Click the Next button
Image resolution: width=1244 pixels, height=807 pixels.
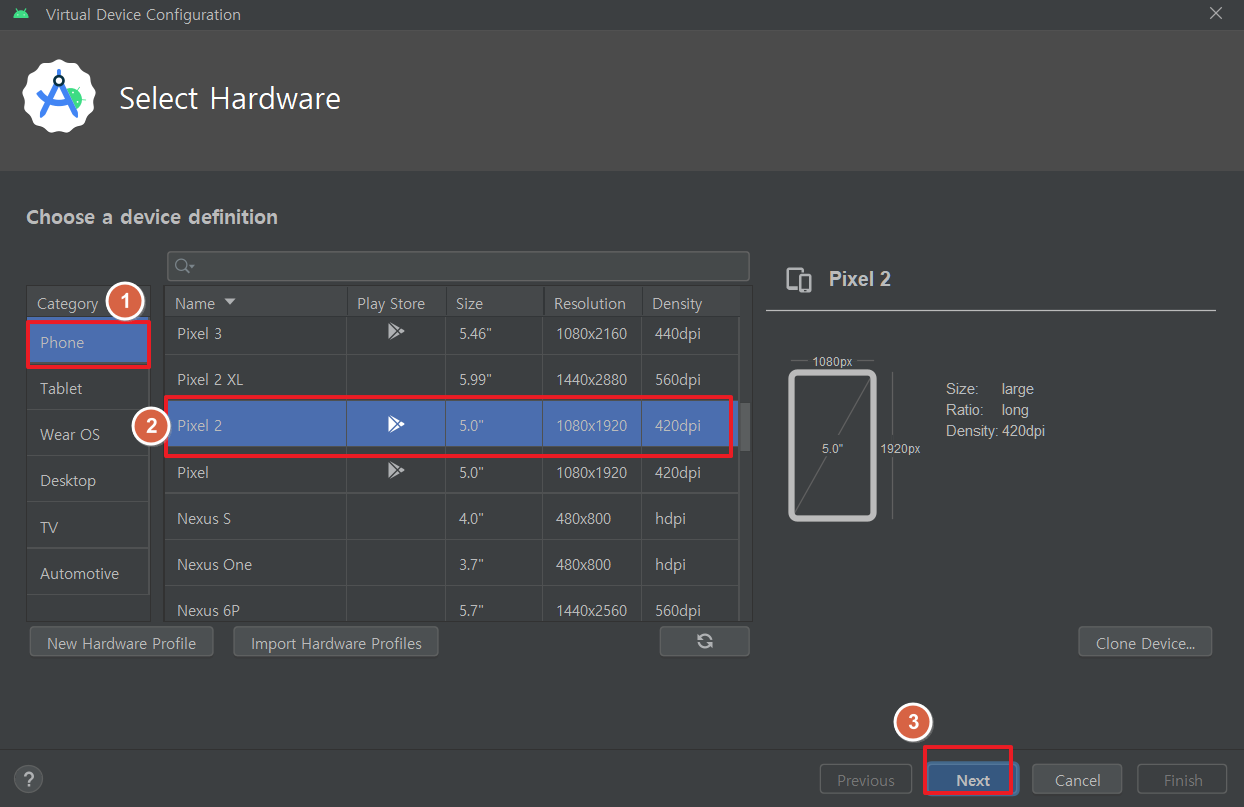(973, 780)
